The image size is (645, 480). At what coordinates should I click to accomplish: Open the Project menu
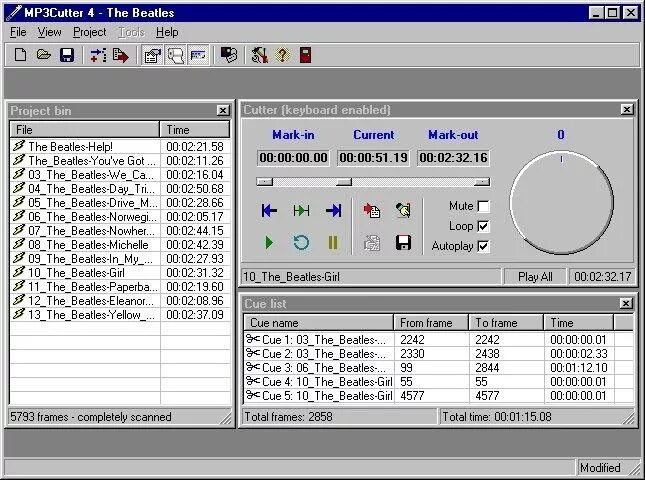coord(89,32)
